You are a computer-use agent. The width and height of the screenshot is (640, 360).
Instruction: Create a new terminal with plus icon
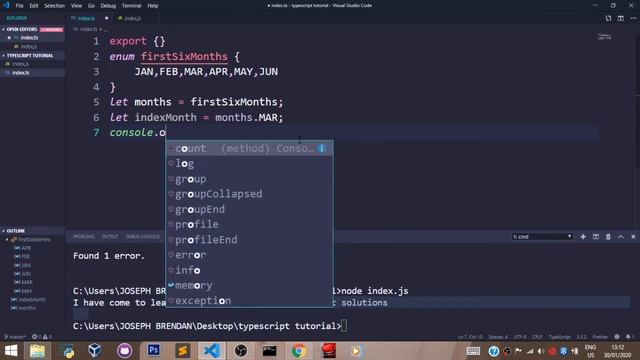click(583, 237)
